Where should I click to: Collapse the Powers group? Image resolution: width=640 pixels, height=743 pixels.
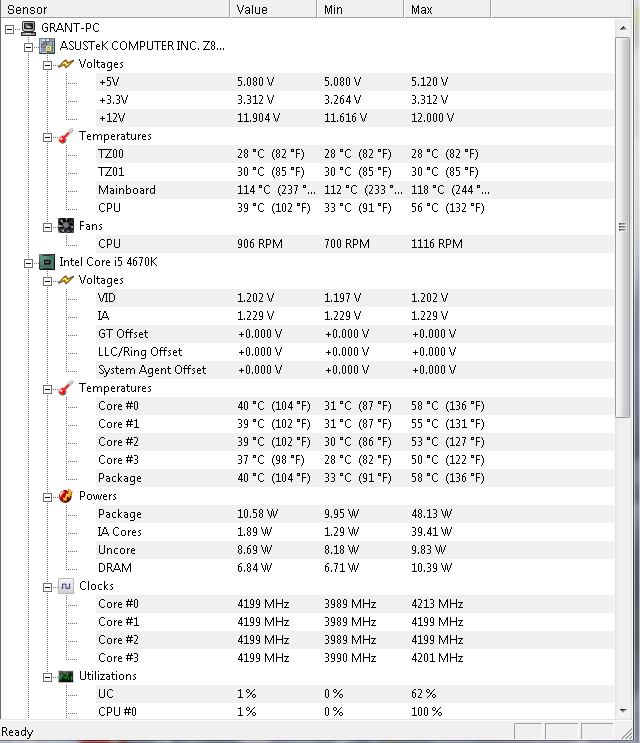(x=47, y=498)
